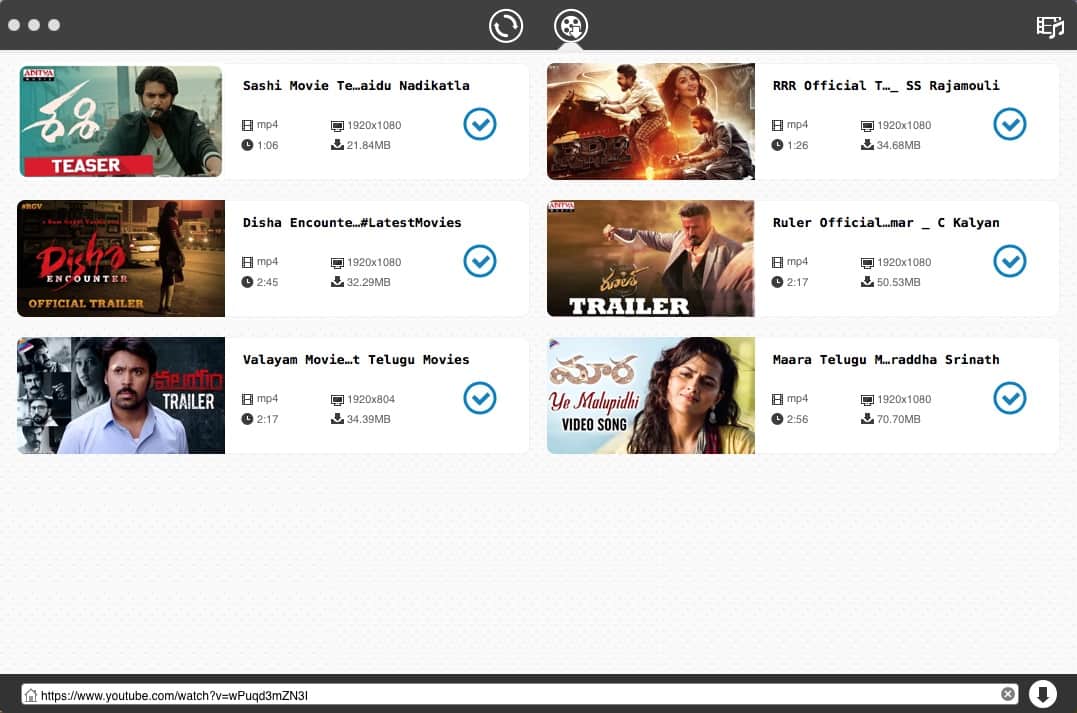
Task: Open the video library icon at top right
Action: point(1050,27)
